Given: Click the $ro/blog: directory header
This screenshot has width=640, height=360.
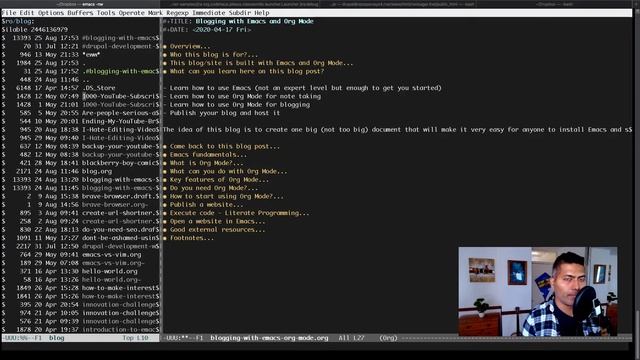Looking at the screenshot, I should click(x=18, y=21).
